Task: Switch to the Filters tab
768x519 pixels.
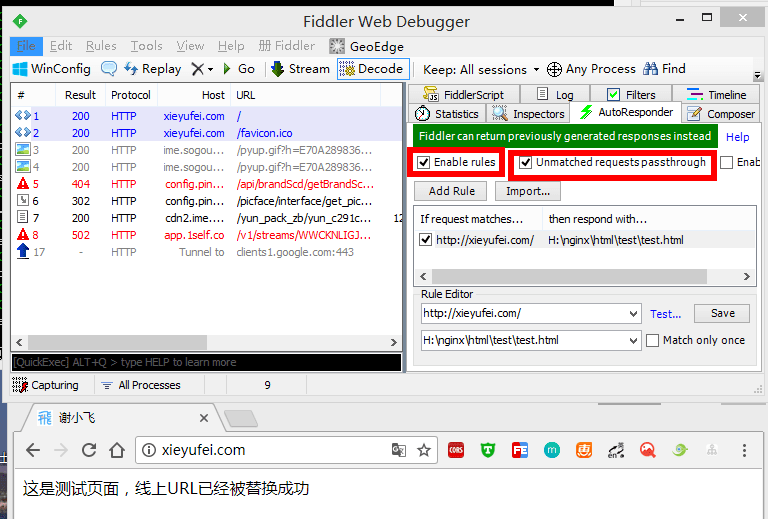Action: 631,94
